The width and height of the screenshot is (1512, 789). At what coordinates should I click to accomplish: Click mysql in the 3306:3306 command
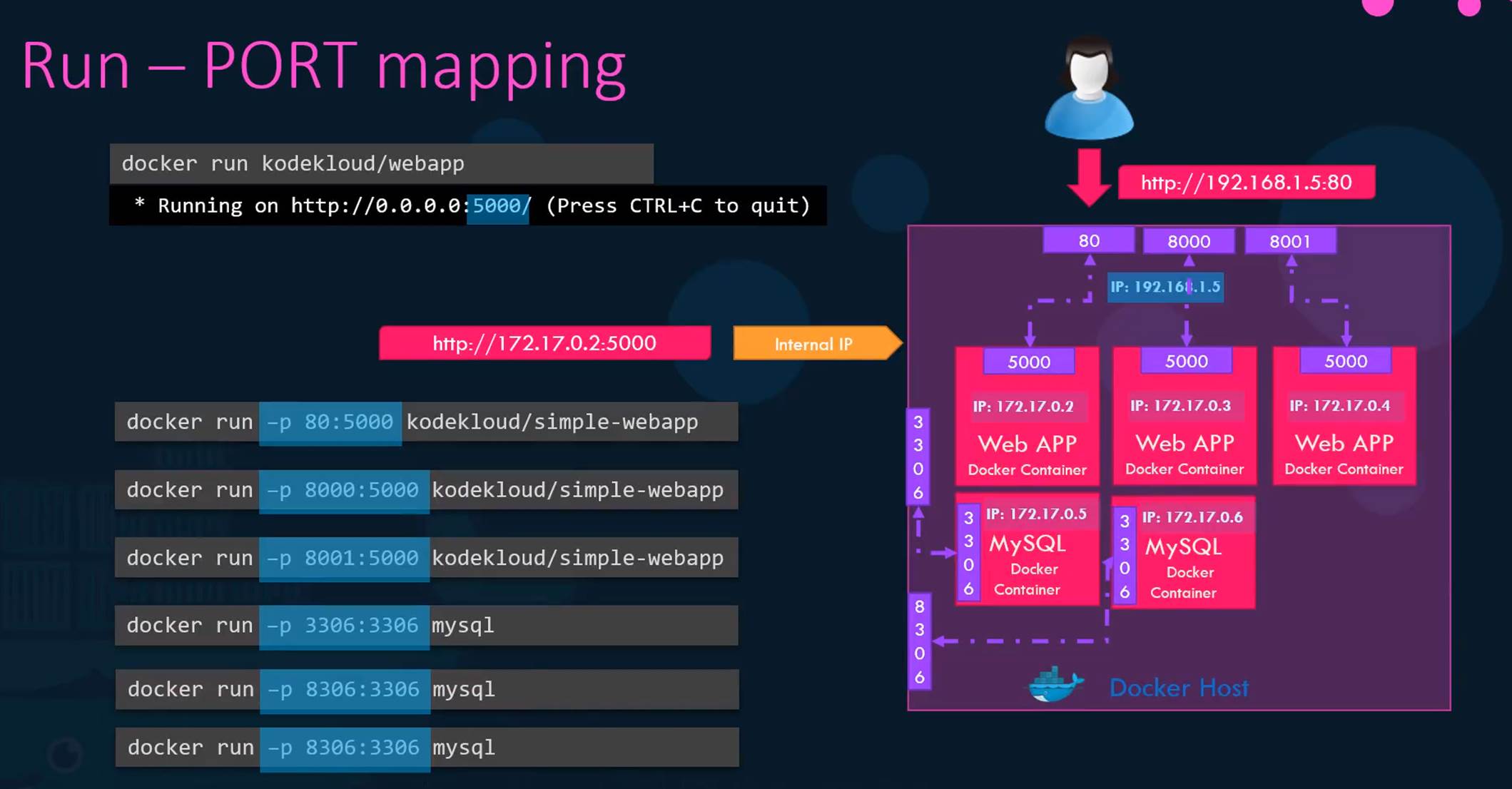tap(462, 626)
